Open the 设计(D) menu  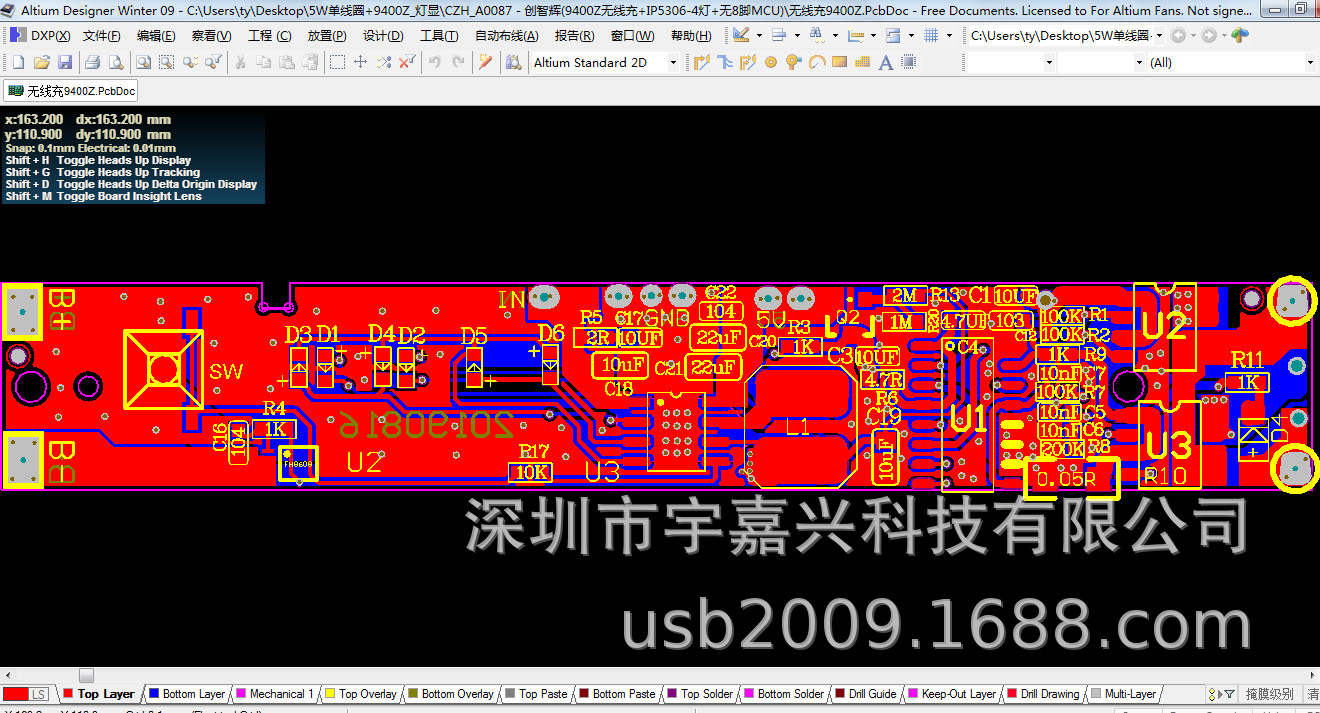(383, 35)
